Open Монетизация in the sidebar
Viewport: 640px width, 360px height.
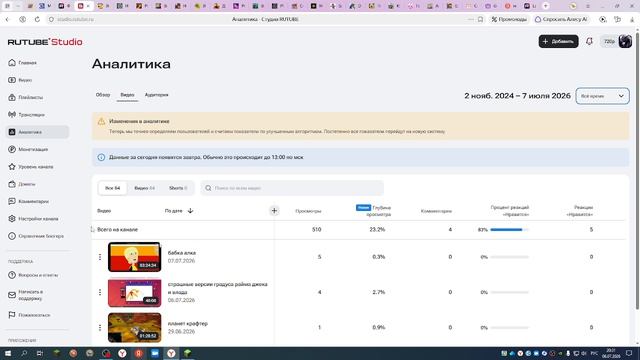28,149
